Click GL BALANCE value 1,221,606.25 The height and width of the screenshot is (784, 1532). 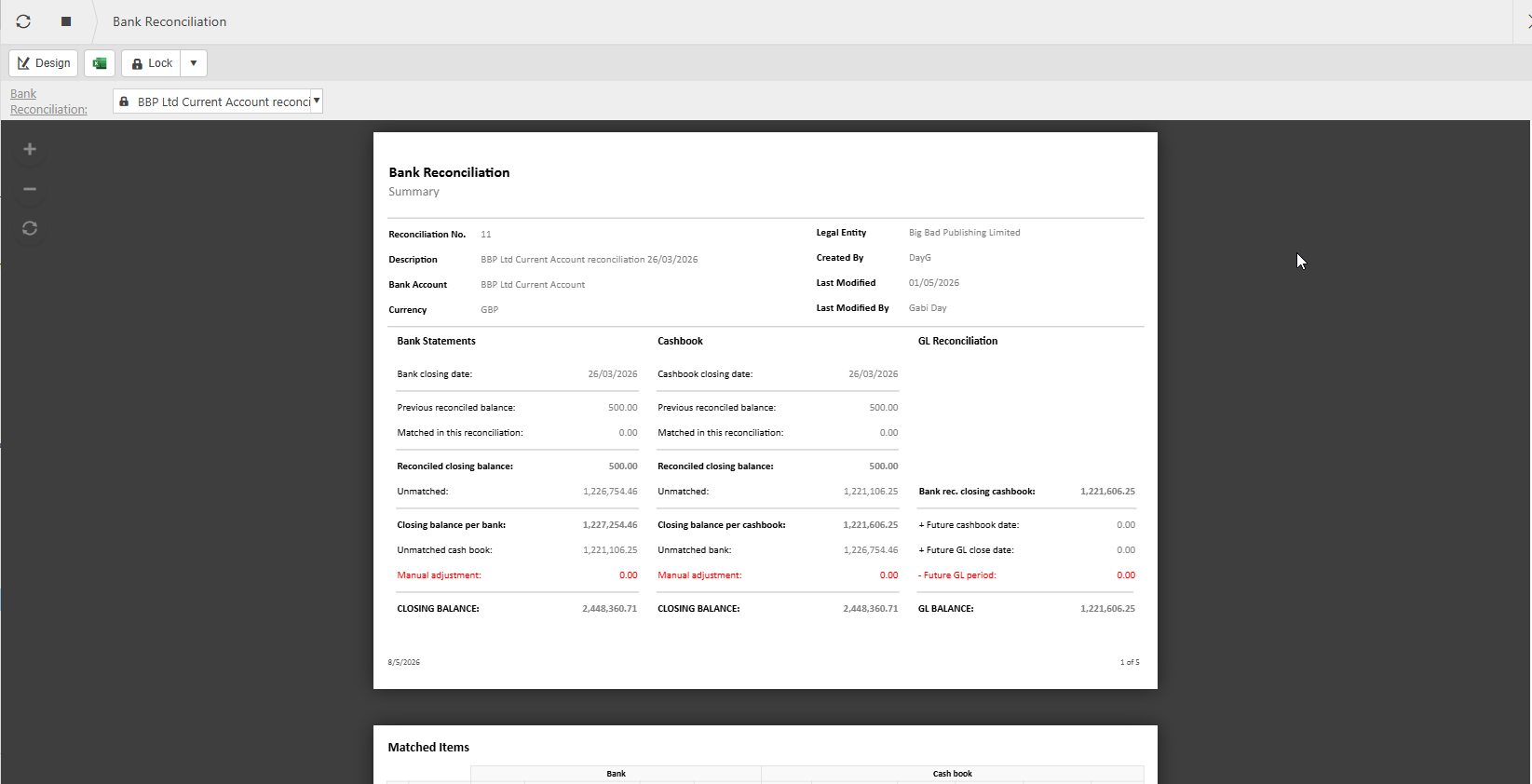1107,609
